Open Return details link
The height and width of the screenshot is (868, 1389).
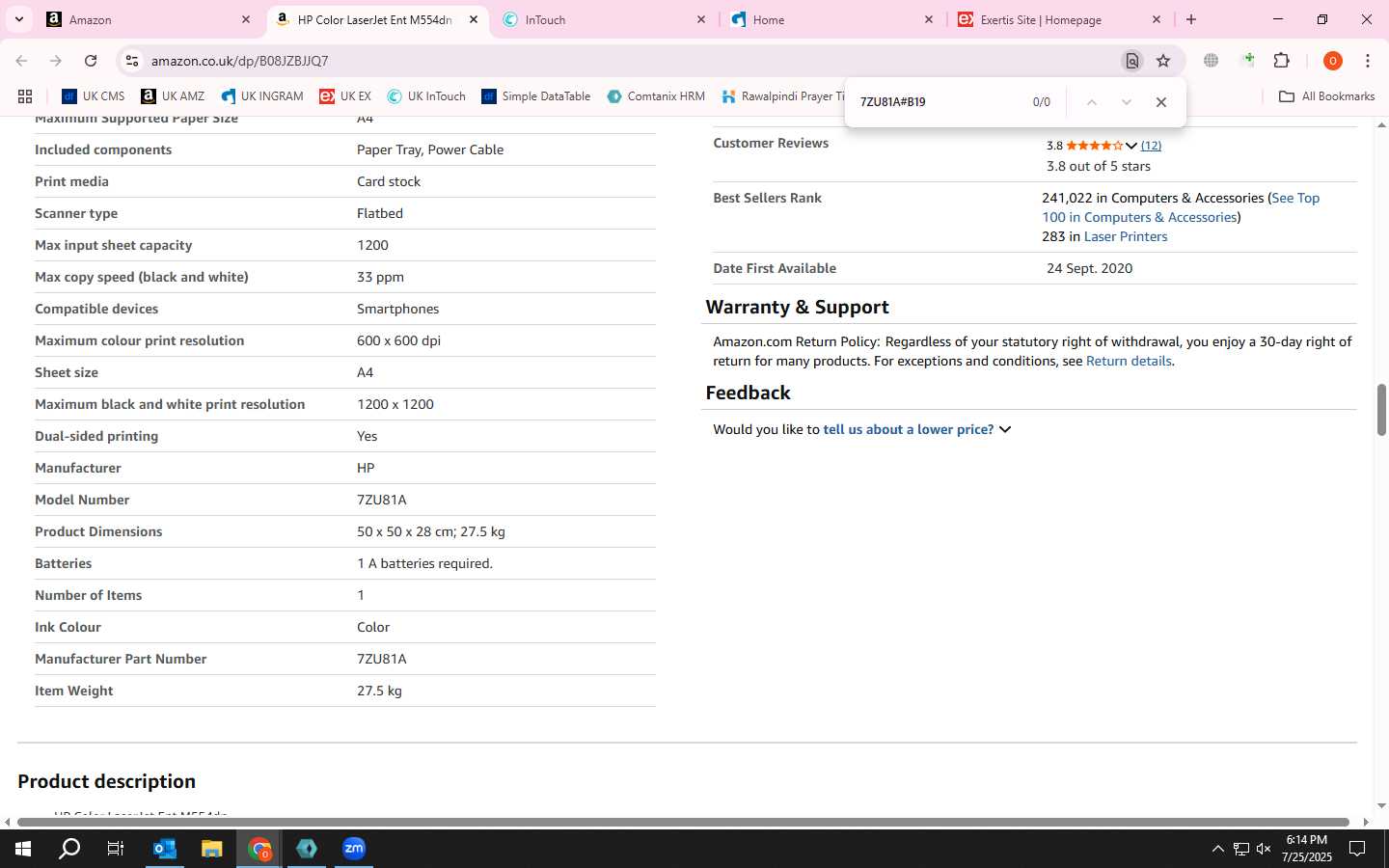[1129, 361]
